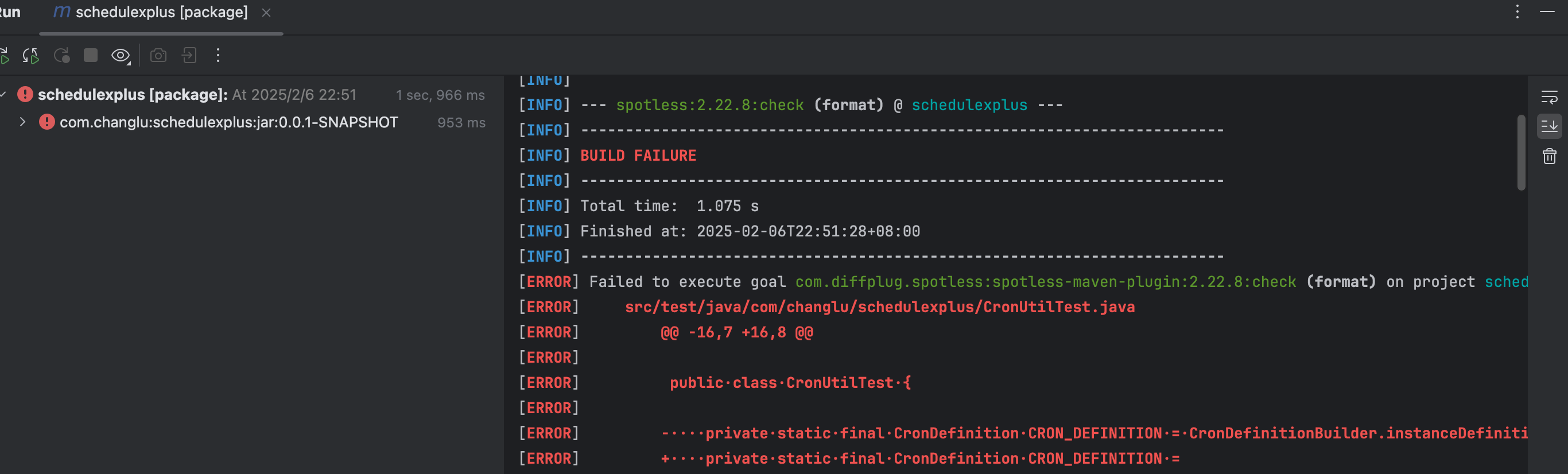Click com.diffplug.spotless:spotless-maven-plugin:2.22.8:check goal text

pos(1045,282)
